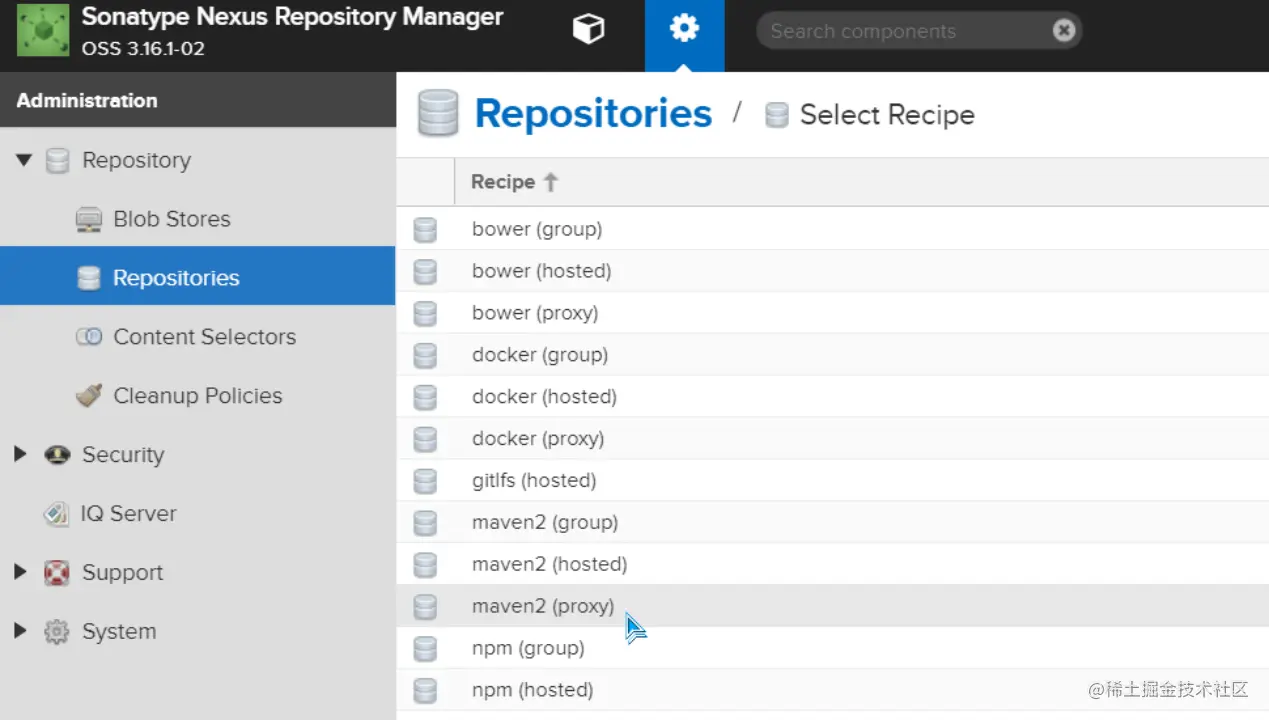The height and width of the screenshot is (720, 1269).
Task: Choose the npm (group) recipe
Action: pos(528,649)
